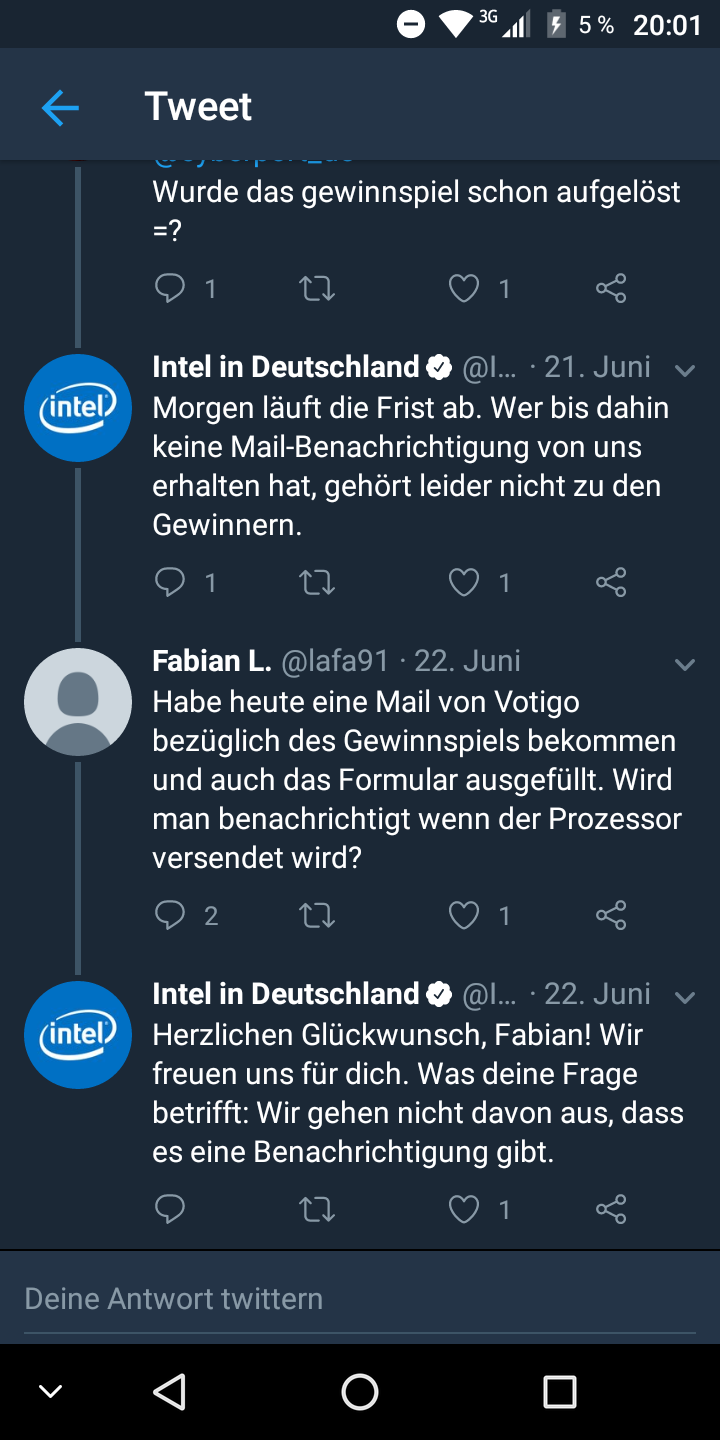This screenshot has height=1440, width=720.
Task: Open options menu for Fabian L.'s tweet
Action: click(685, 665)
